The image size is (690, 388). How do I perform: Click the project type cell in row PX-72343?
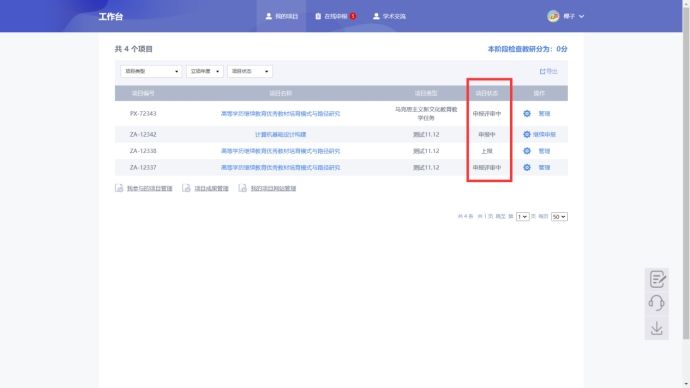[x=426, y=113]
